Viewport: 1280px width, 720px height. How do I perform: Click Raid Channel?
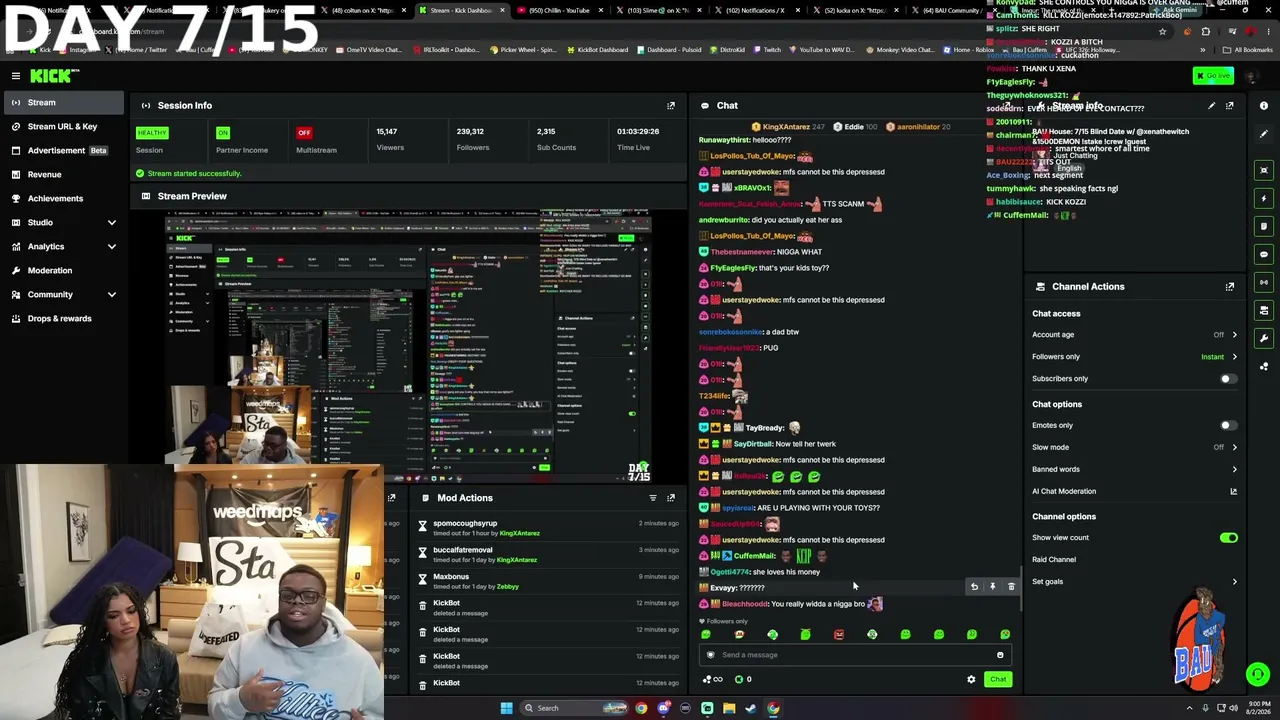click(1054, 560)
